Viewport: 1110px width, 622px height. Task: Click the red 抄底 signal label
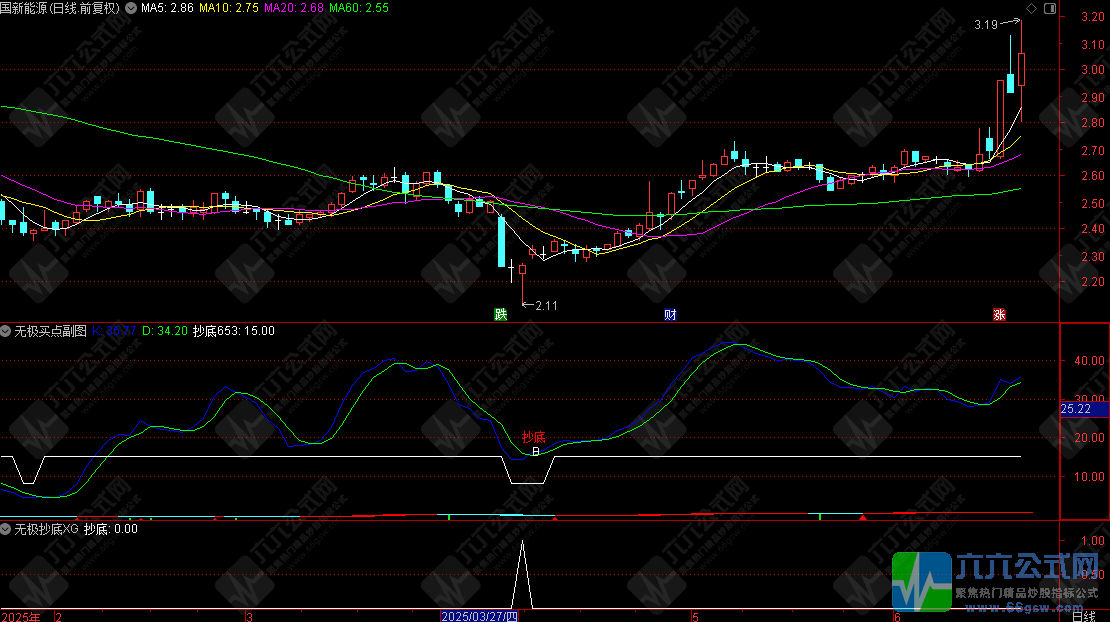click(x=533, y=438)
